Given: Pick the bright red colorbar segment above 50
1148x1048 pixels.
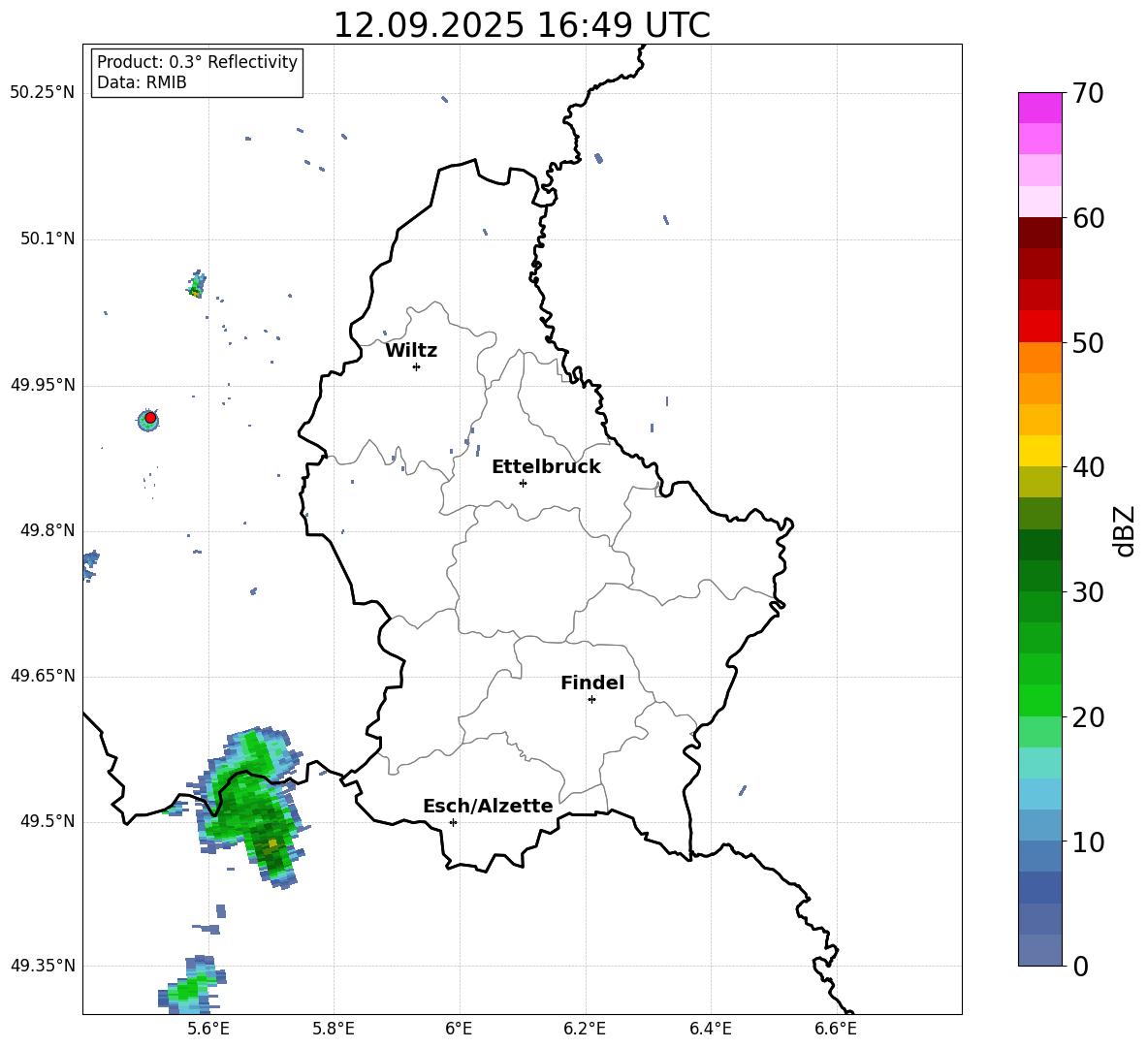Looking at the screenshot, I should tap(1039, 327).
